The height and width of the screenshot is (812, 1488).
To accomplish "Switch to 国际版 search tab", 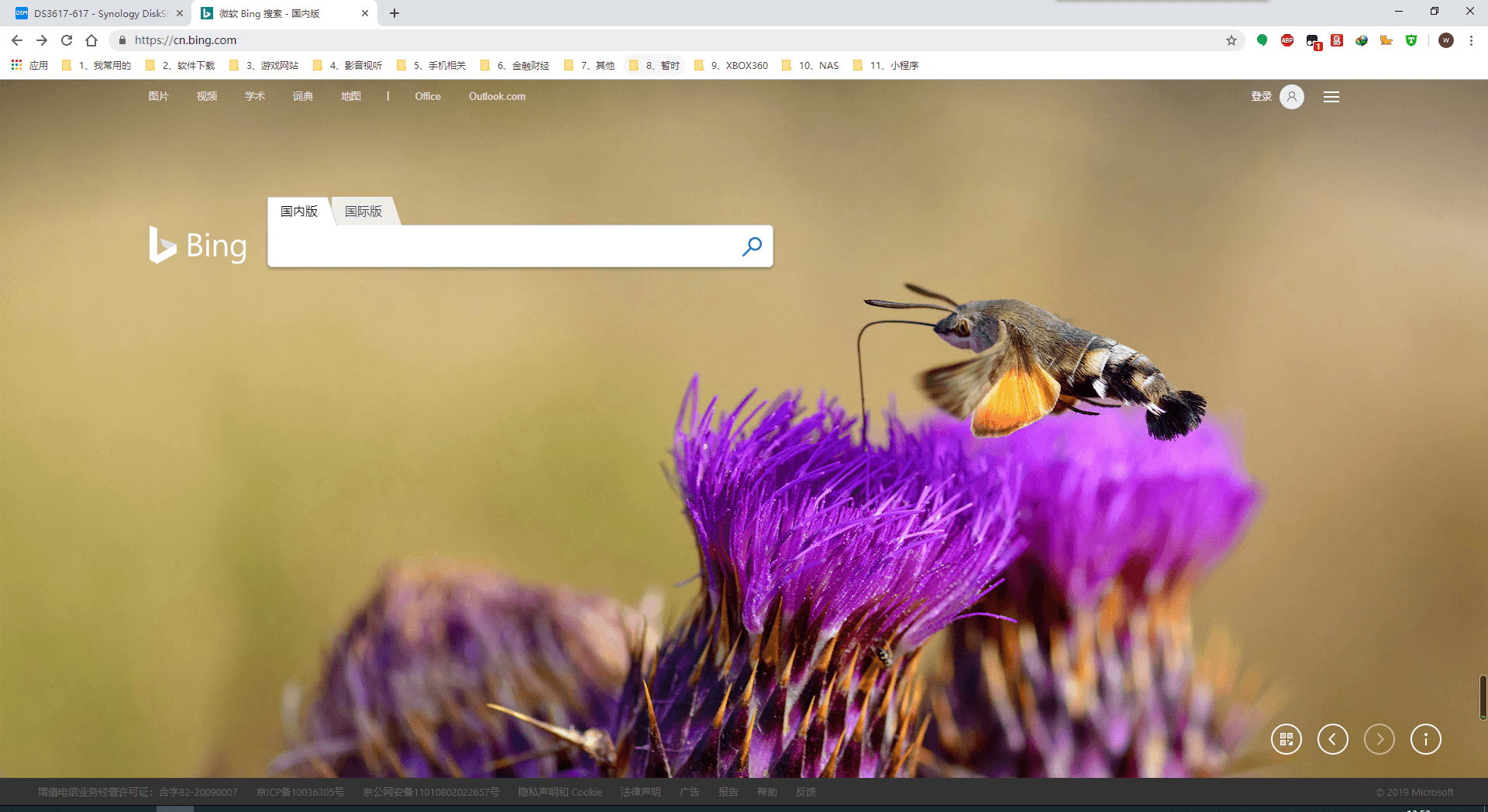I will tap(363, 212).
